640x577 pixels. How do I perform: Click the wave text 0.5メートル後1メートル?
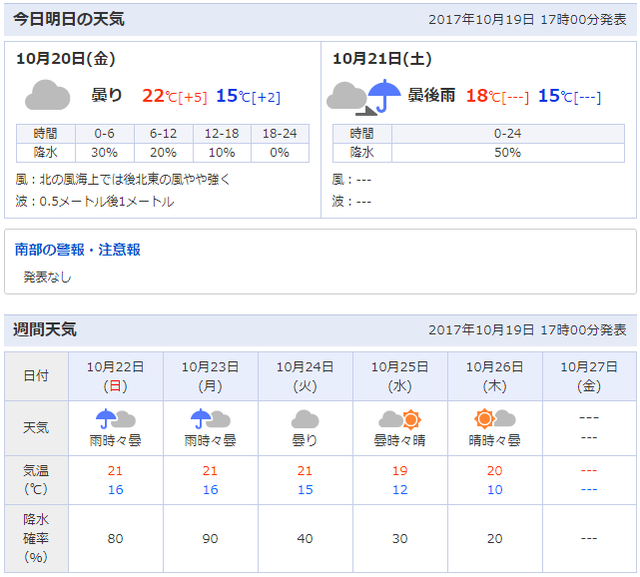107,202
